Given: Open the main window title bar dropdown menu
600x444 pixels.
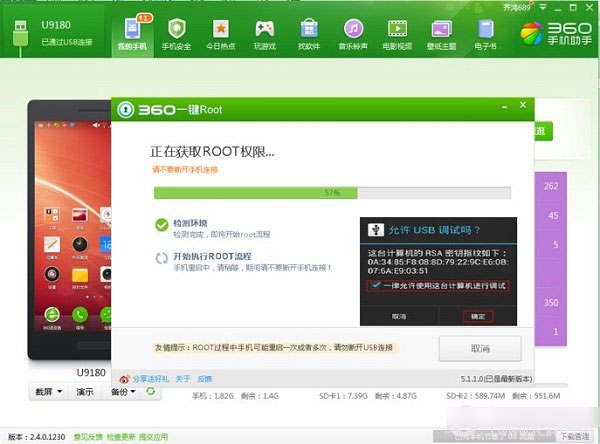Looking at the screenshot, I should click(x=543, y=7).
